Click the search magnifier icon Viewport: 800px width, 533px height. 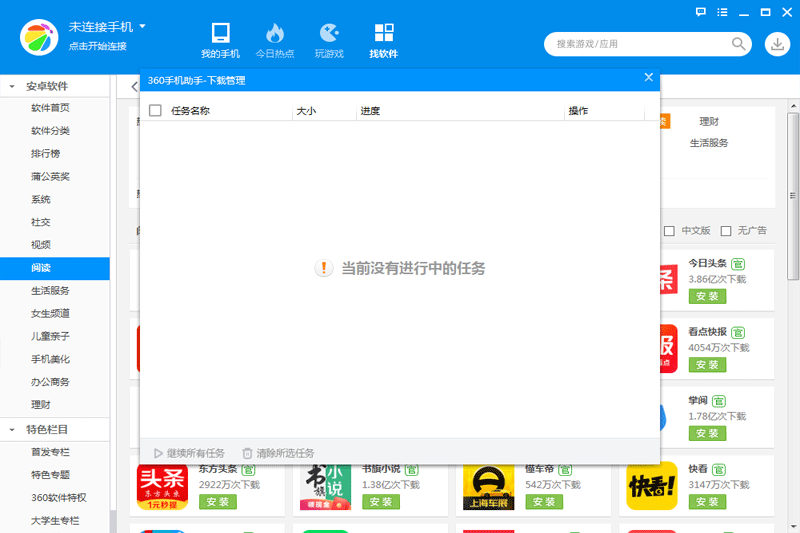tap(740, 44)
